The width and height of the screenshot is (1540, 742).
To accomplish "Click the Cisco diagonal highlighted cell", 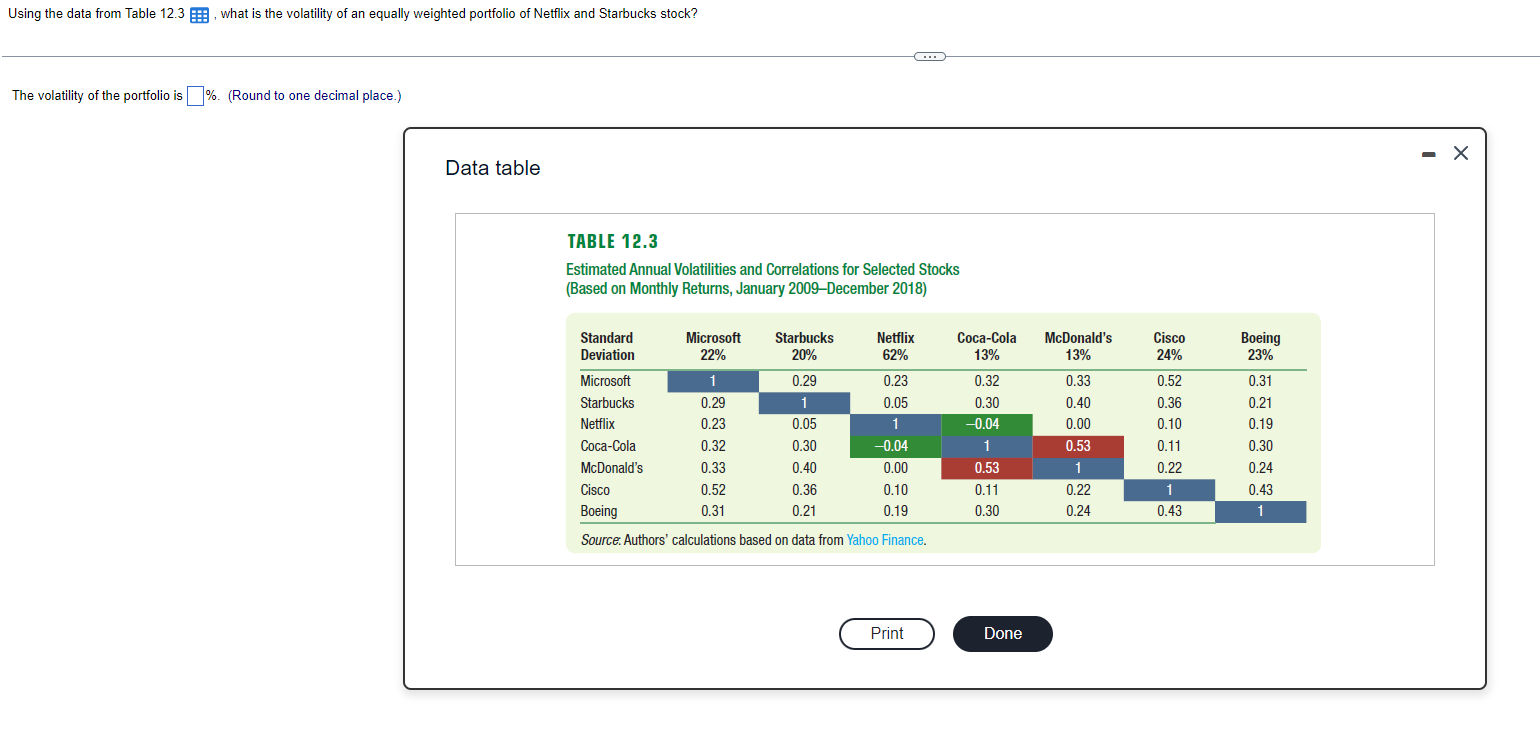I will pyautogui.click(x=1168, y=489).
